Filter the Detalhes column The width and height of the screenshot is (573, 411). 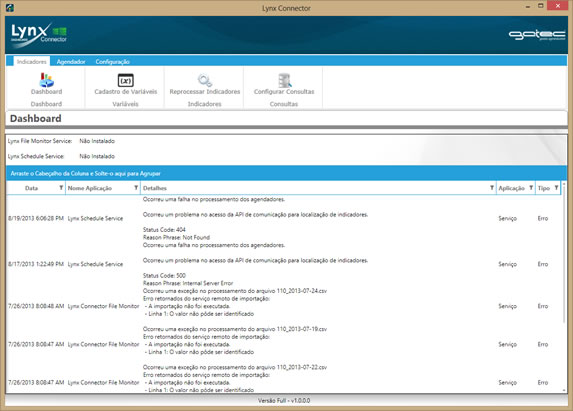click(x=492, y=188)
